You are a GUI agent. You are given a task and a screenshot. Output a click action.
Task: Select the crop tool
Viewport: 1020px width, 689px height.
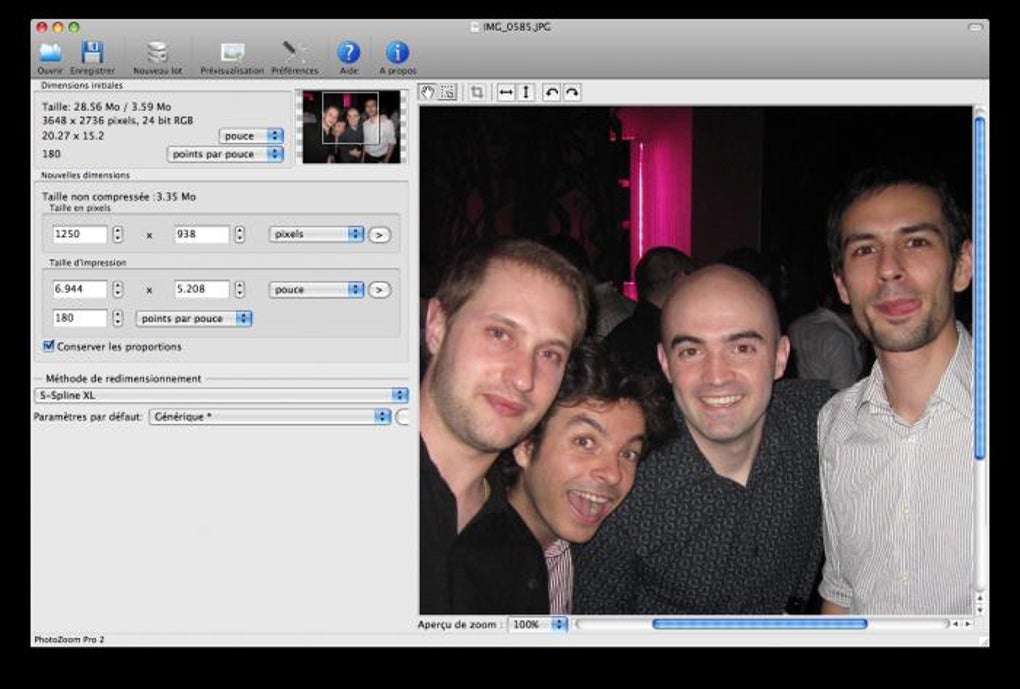477,92
